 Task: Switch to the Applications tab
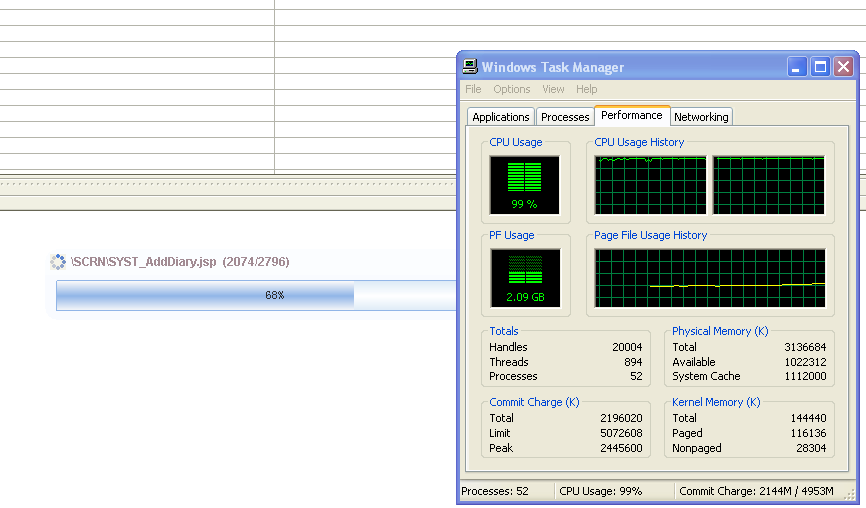pyautogui.click(x=500, y=117)
